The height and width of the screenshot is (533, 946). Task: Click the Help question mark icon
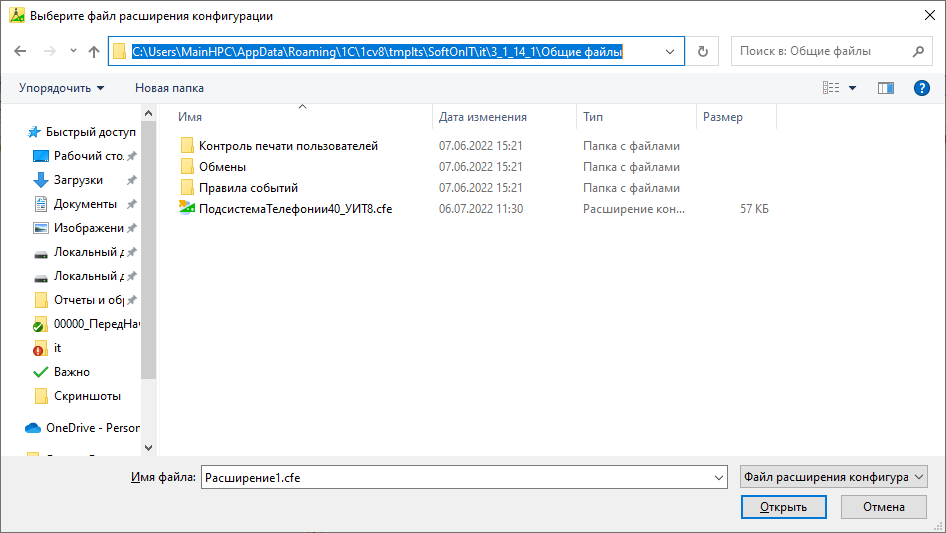point(922,88)
